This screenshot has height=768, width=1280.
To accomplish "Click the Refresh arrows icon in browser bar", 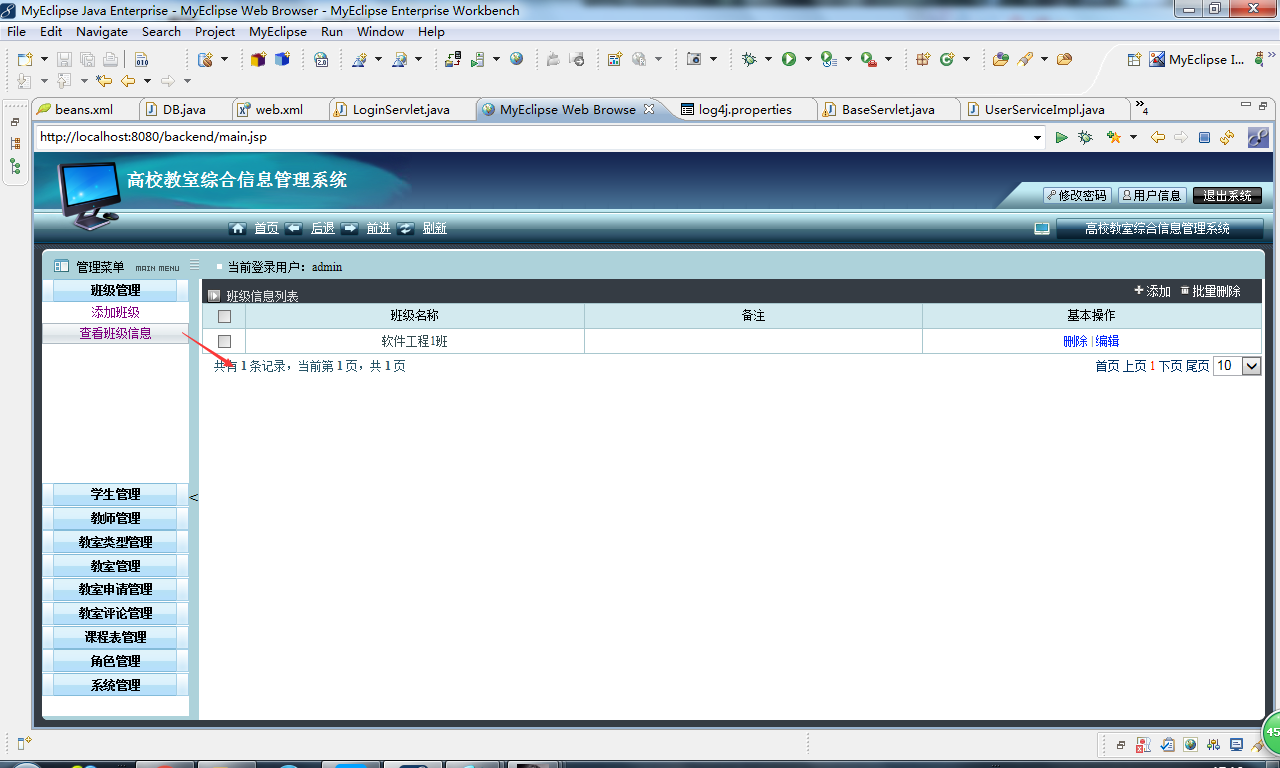I will tap(1227, 137).
